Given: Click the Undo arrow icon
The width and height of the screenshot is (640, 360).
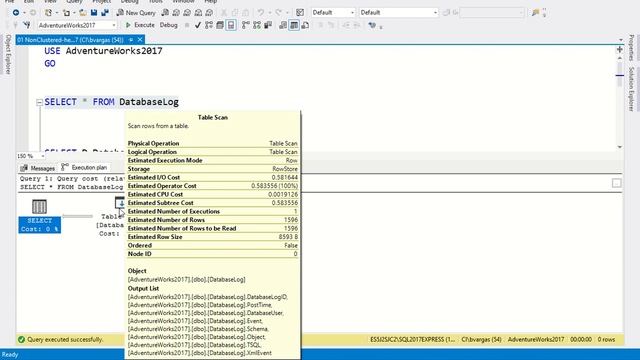Looking at the screenshot, I should pyautogui.click(x=260, y=13).
